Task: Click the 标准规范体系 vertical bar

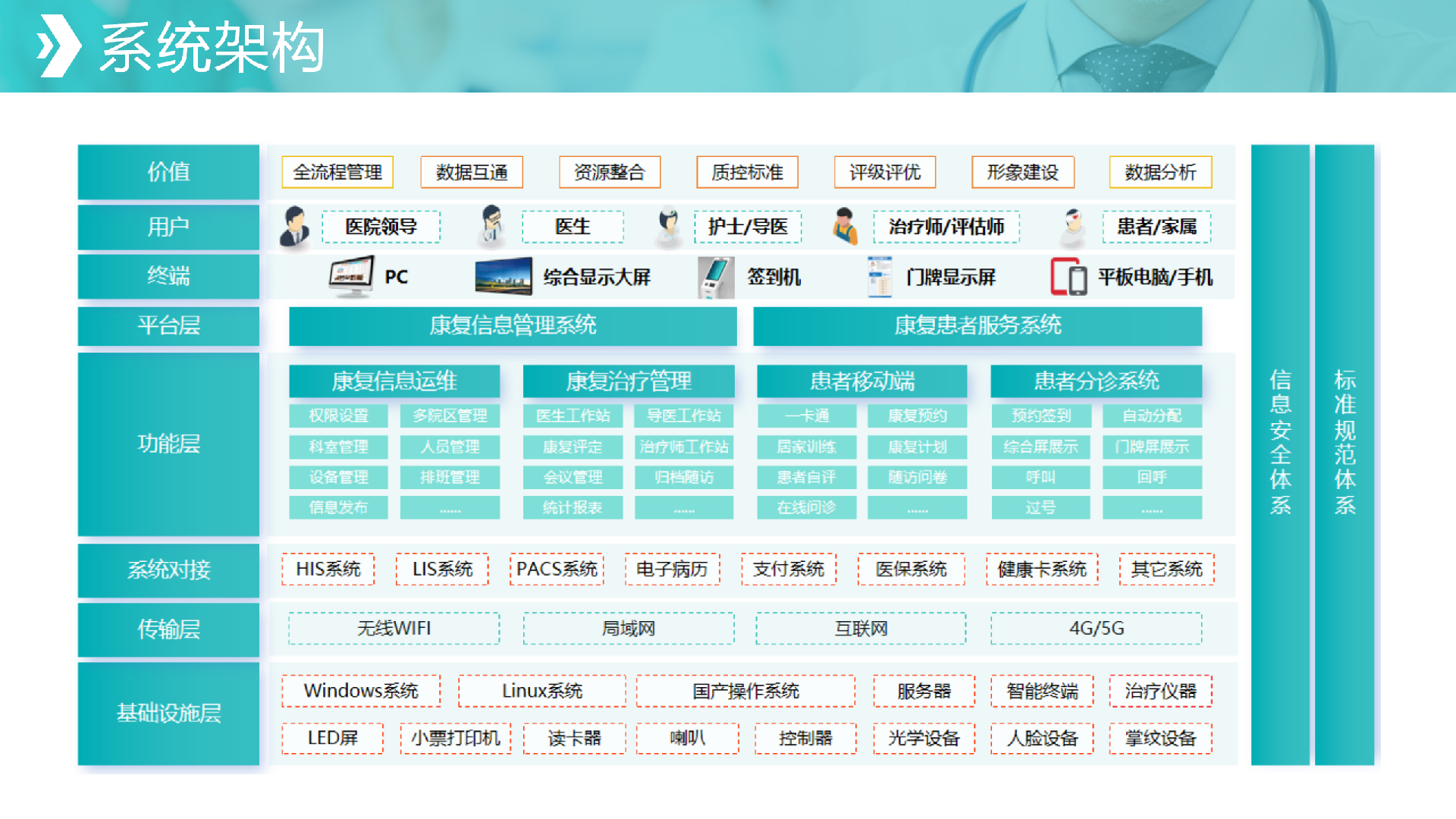Action: pos(1345,455)
